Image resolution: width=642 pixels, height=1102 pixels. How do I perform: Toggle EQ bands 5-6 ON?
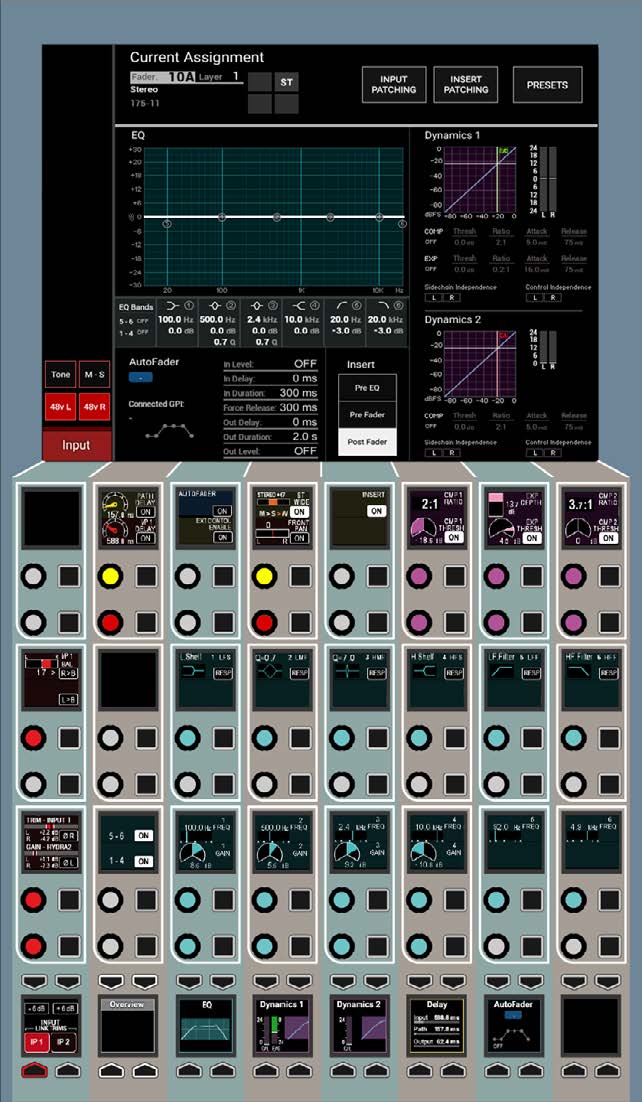(x=145, y=836)
